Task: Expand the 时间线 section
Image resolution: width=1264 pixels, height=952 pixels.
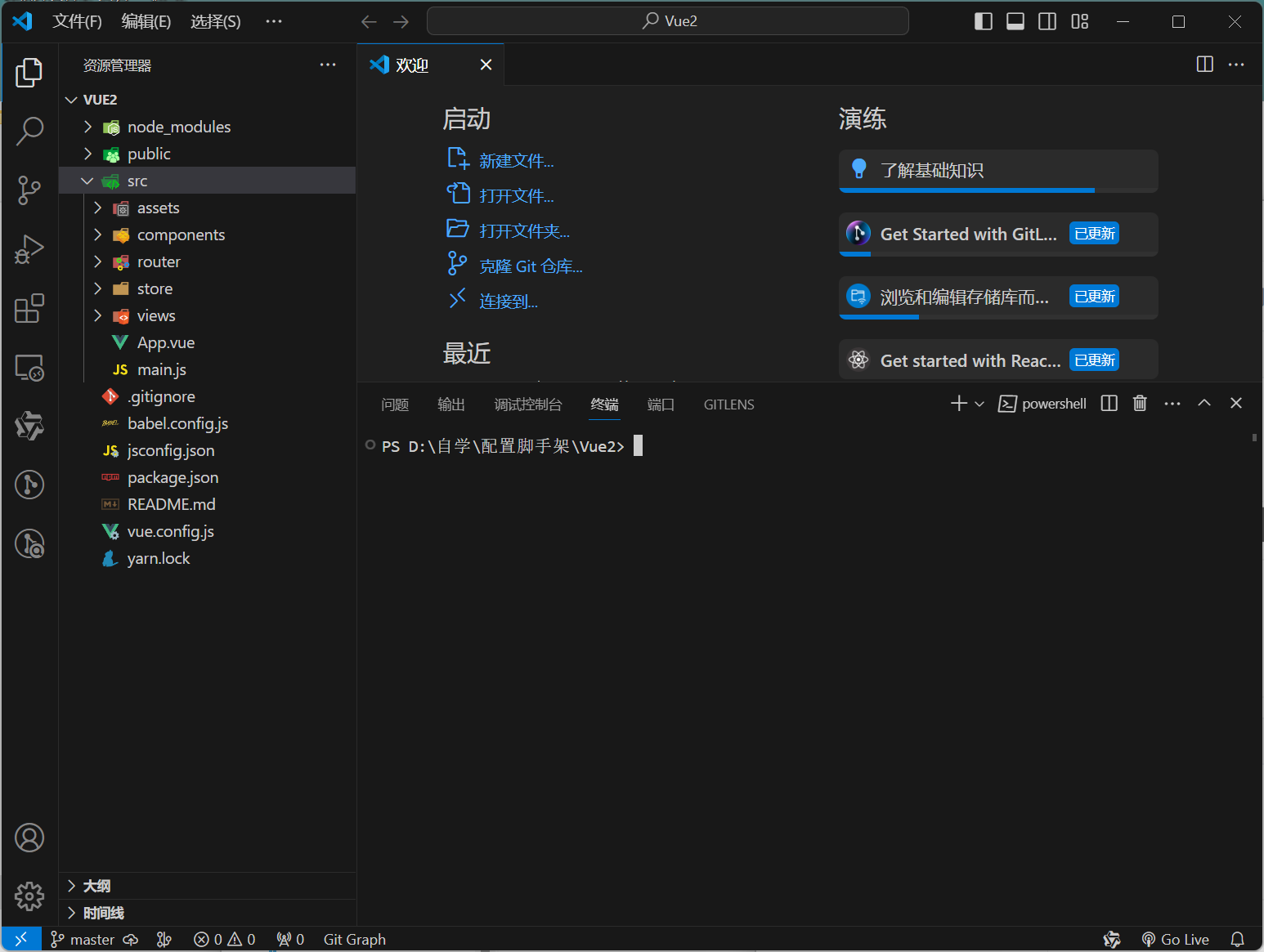Action: coord(208,913)
